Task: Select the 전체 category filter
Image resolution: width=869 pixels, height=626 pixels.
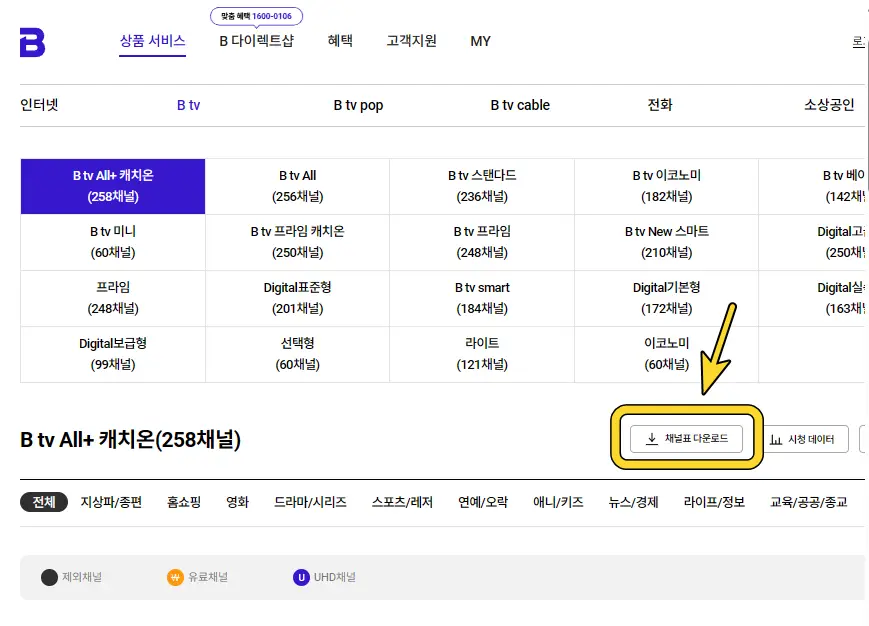Action: pyautogui.click(x=44, y=502)
